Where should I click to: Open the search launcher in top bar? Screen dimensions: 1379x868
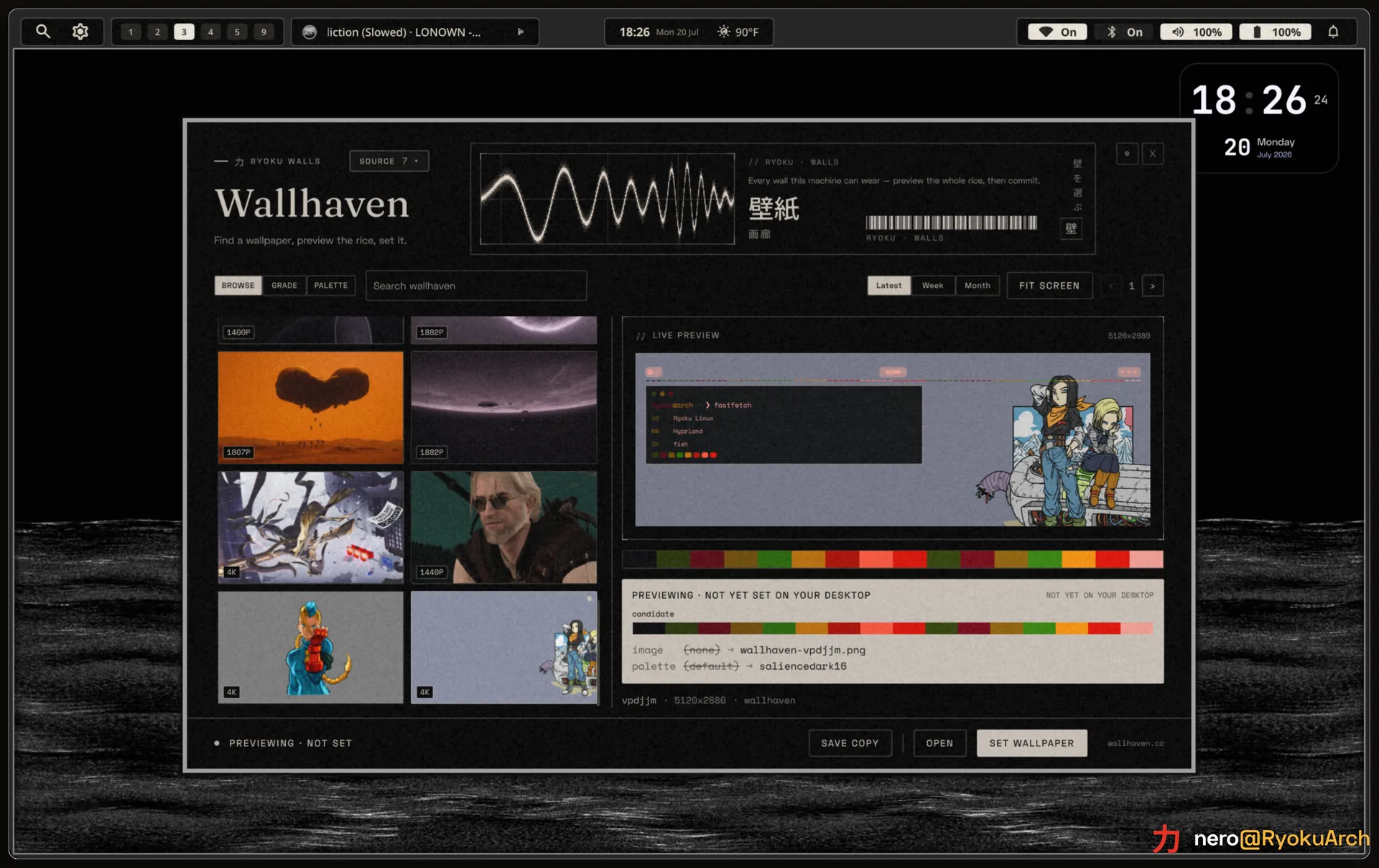coord(43,32)
